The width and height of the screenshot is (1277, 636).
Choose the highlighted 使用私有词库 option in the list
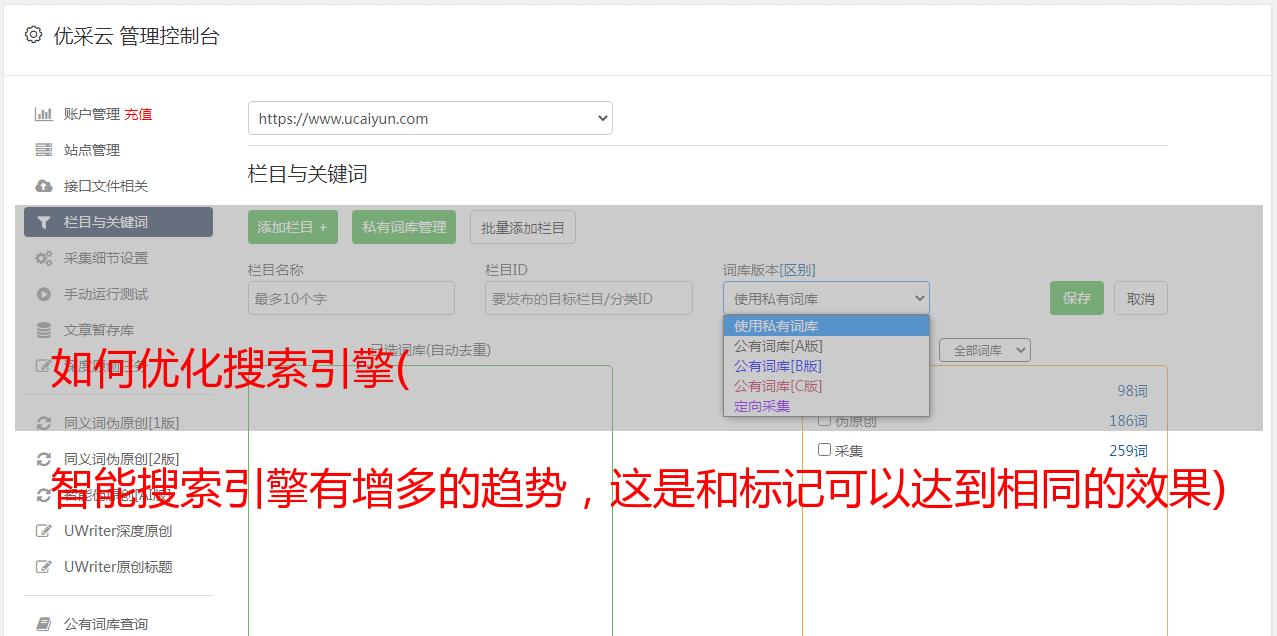coord(826,326)
